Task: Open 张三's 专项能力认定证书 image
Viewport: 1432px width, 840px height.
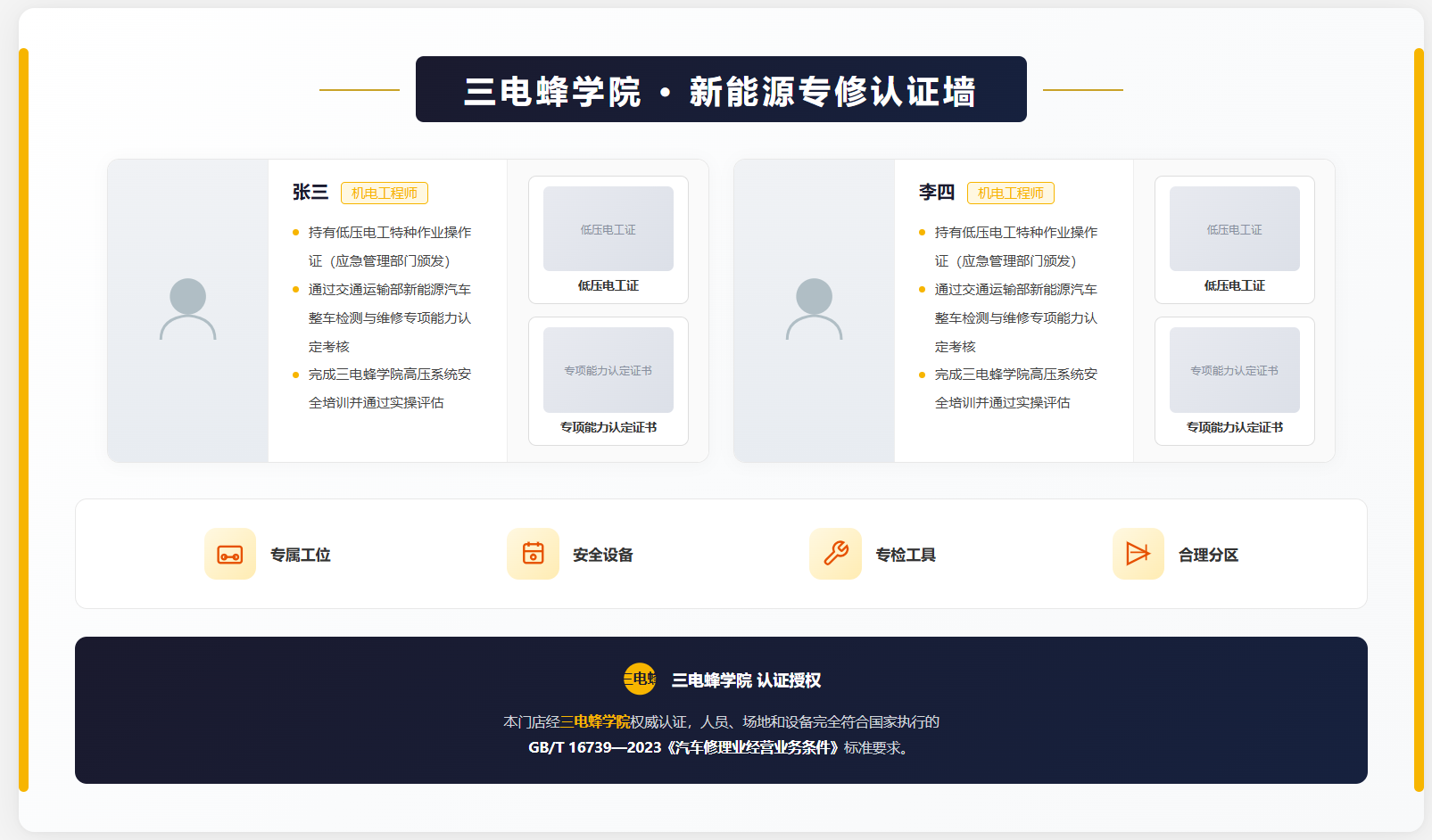Action: [608, 370]
